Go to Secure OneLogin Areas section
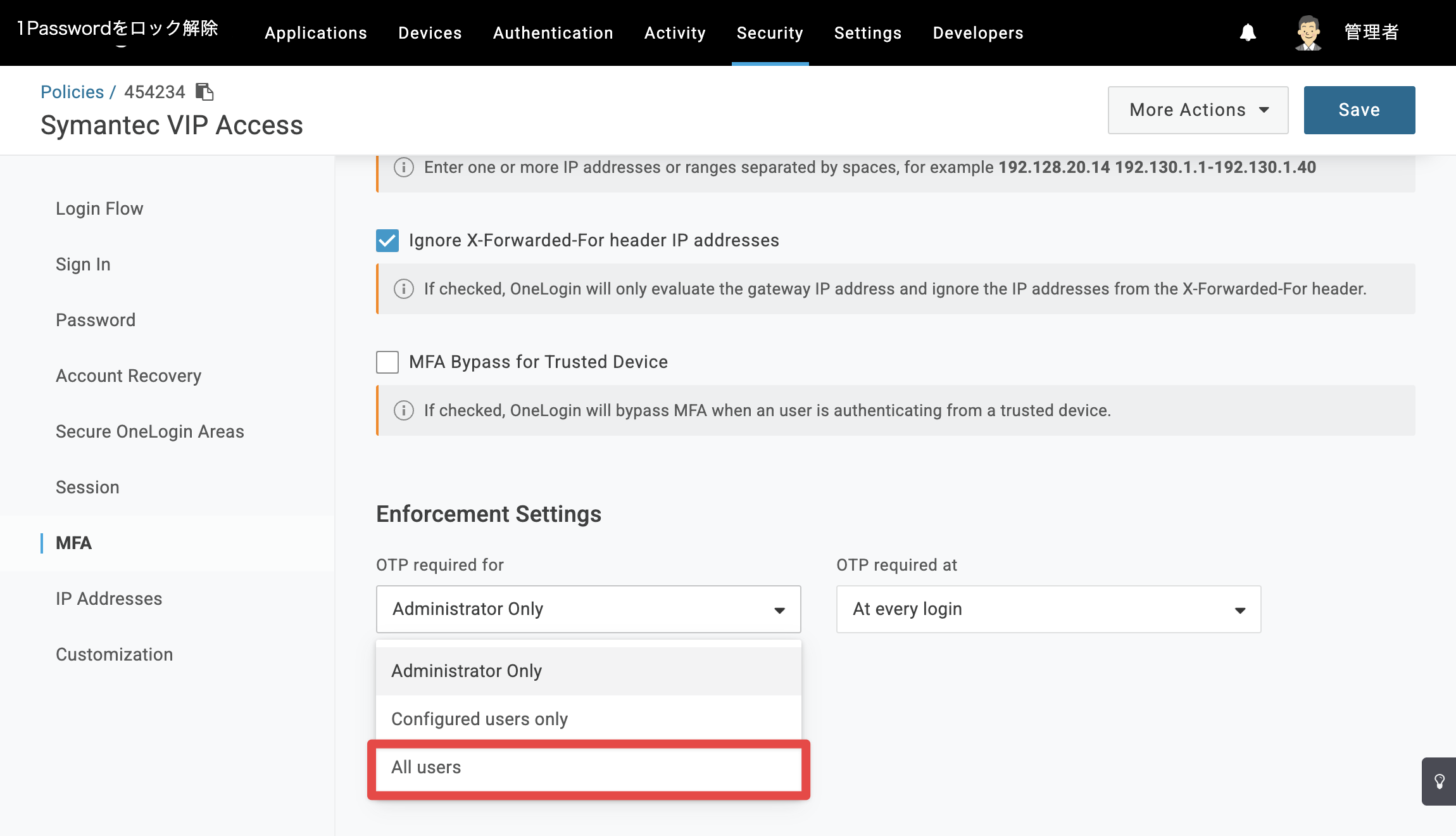This screenshot has height=836, width=1456. [150, 431]
